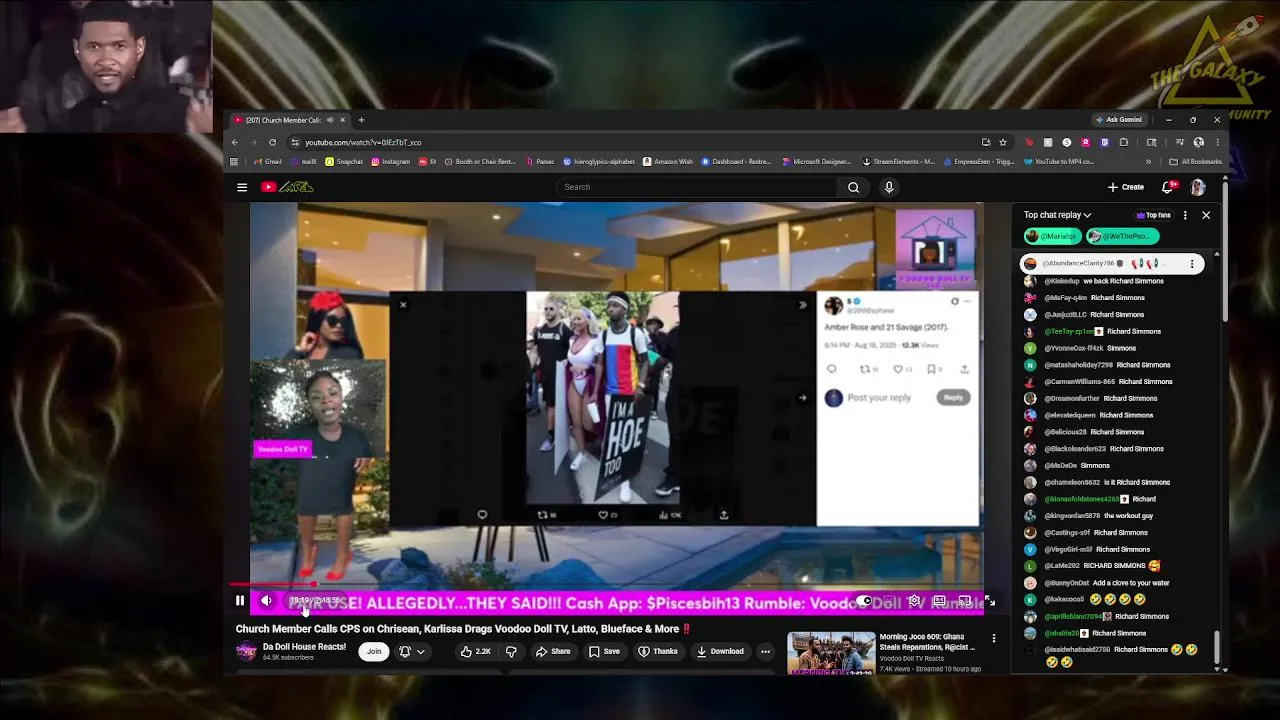1280x720 pixels.
Task: Open options menu for Morning Joce video
Action: pos(994,638)
